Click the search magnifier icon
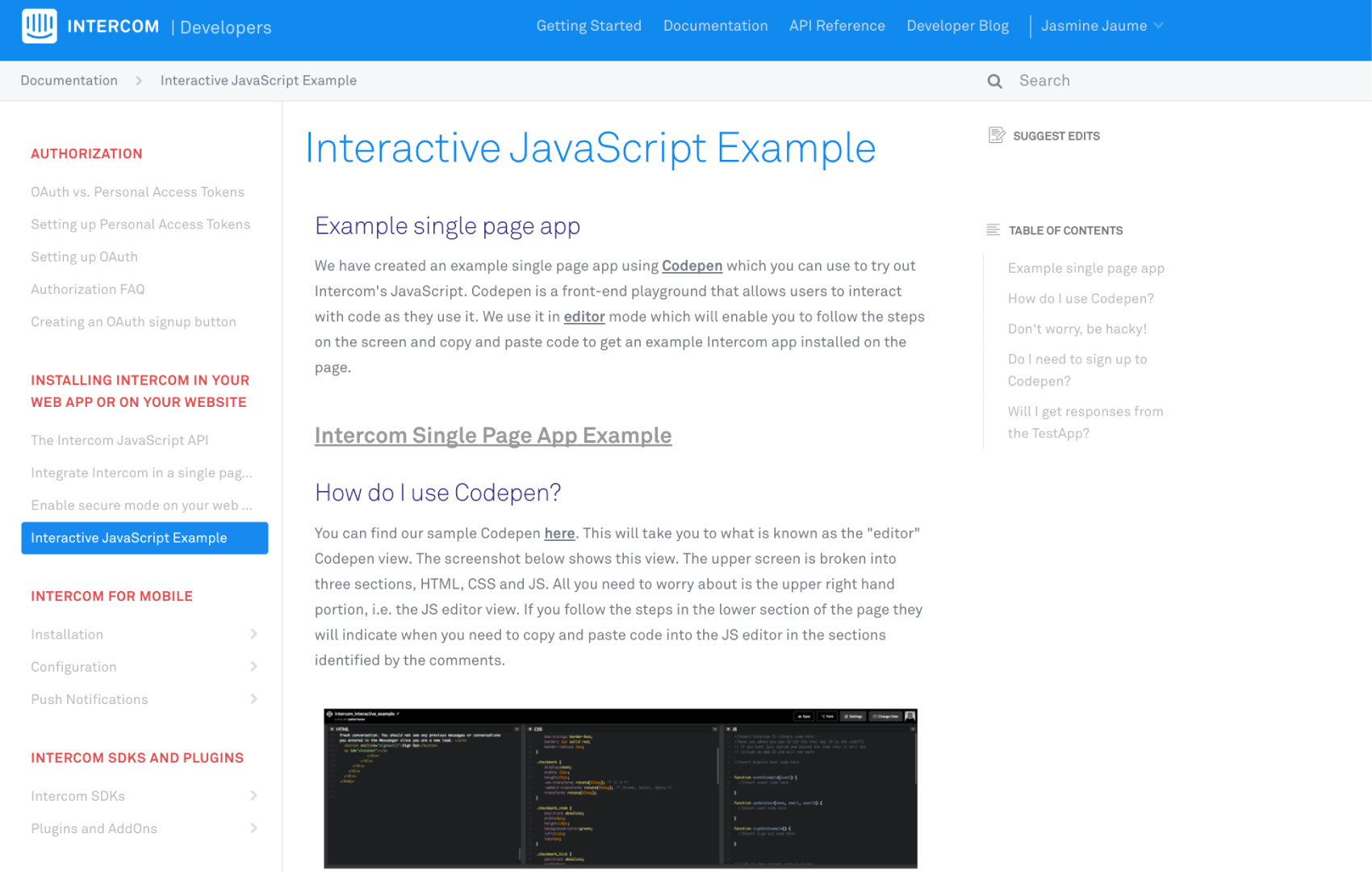1372x872 pixels. click(994, 81)
